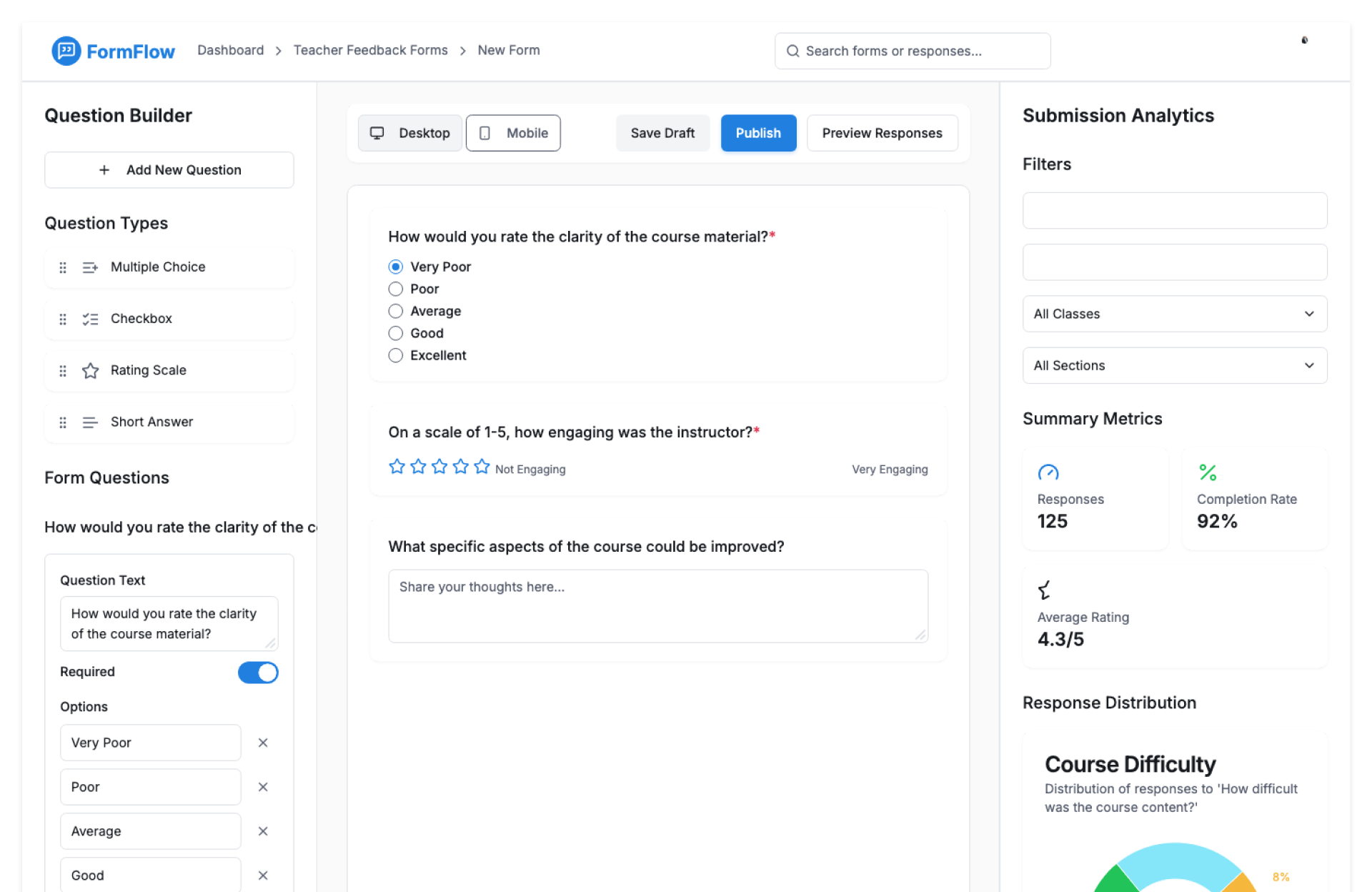Click the 'Share your thoughts here' textarea
The height and width of the screenshot is (892, 1372).
click(657, 605)
